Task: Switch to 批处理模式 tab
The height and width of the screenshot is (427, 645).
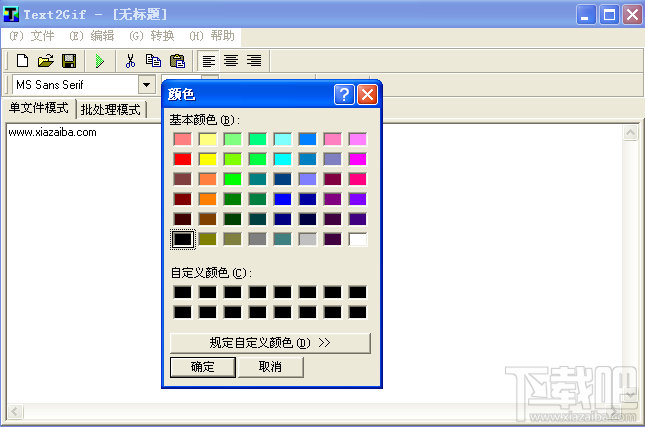Action: pyautogui.click(x=111, y=110)
